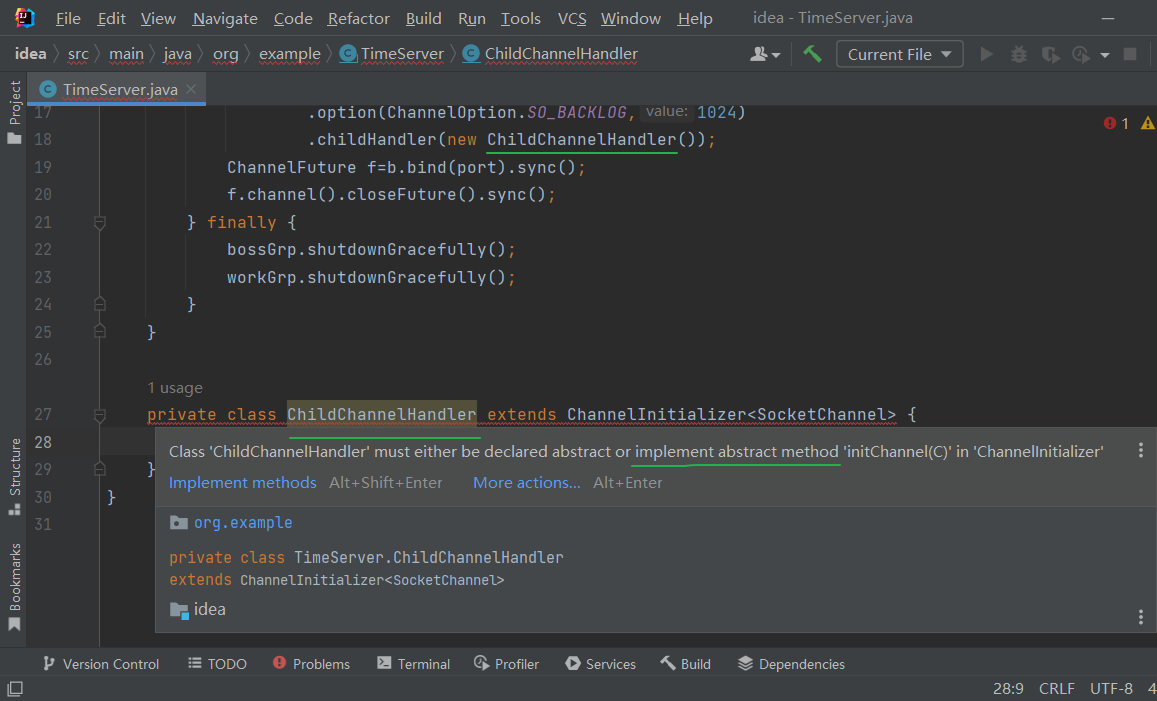Image resolution: width=1157 pixels, height=701 pixels.
Task: Click the org breadcrumb
Action: 226,54
